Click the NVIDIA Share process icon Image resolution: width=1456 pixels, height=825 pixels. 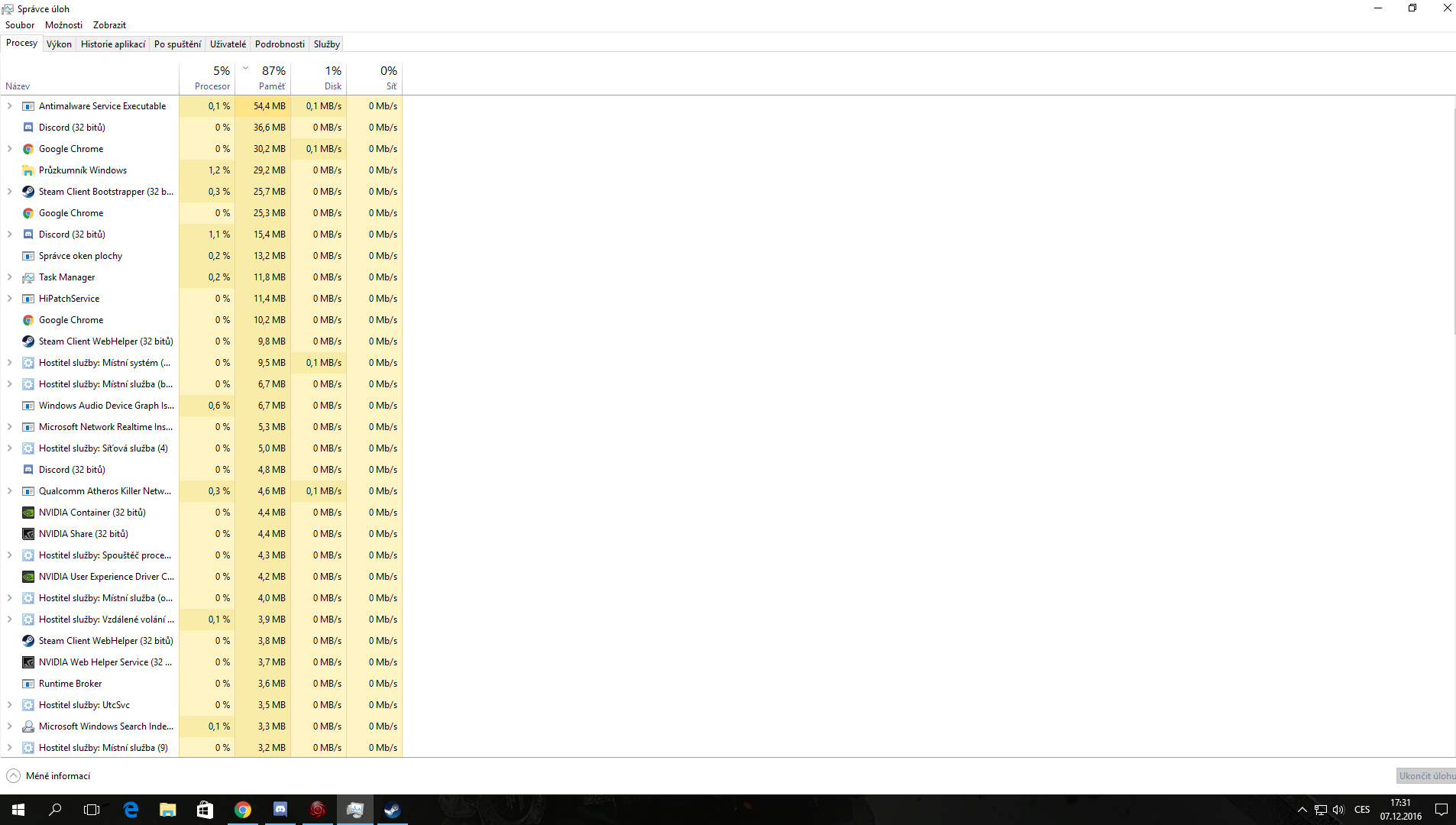click(x=28, y=534)
